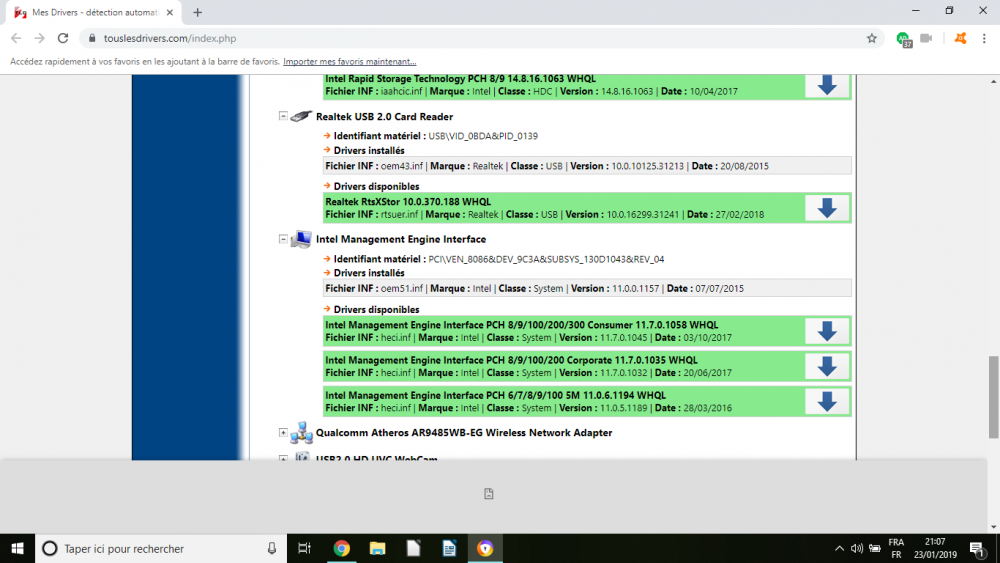This screenshot has height=563, width=1000.
Task: Open volume control in system tray
Action: tap(857, 548)
